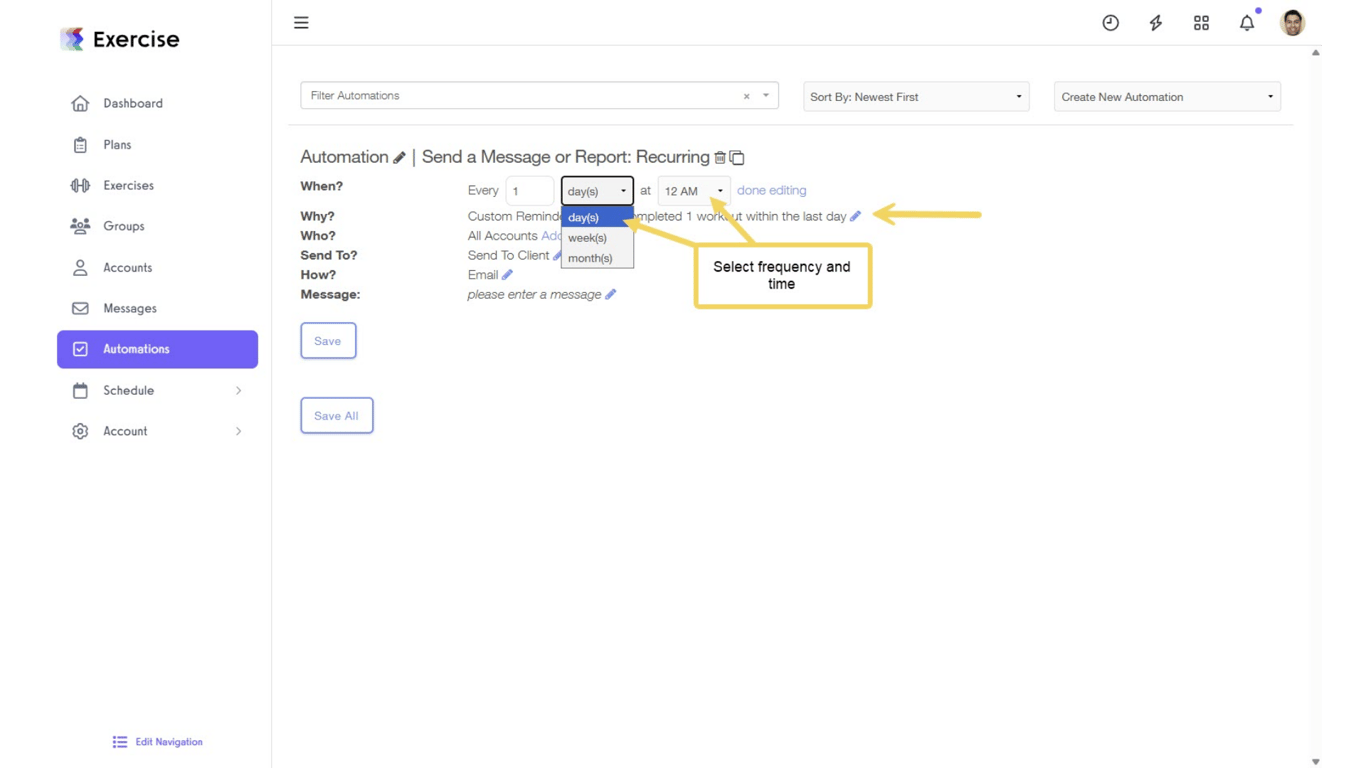Click the lightning bolt icon in header
This screenshot has width=1366, height=768.
[x=1155, y=22]
